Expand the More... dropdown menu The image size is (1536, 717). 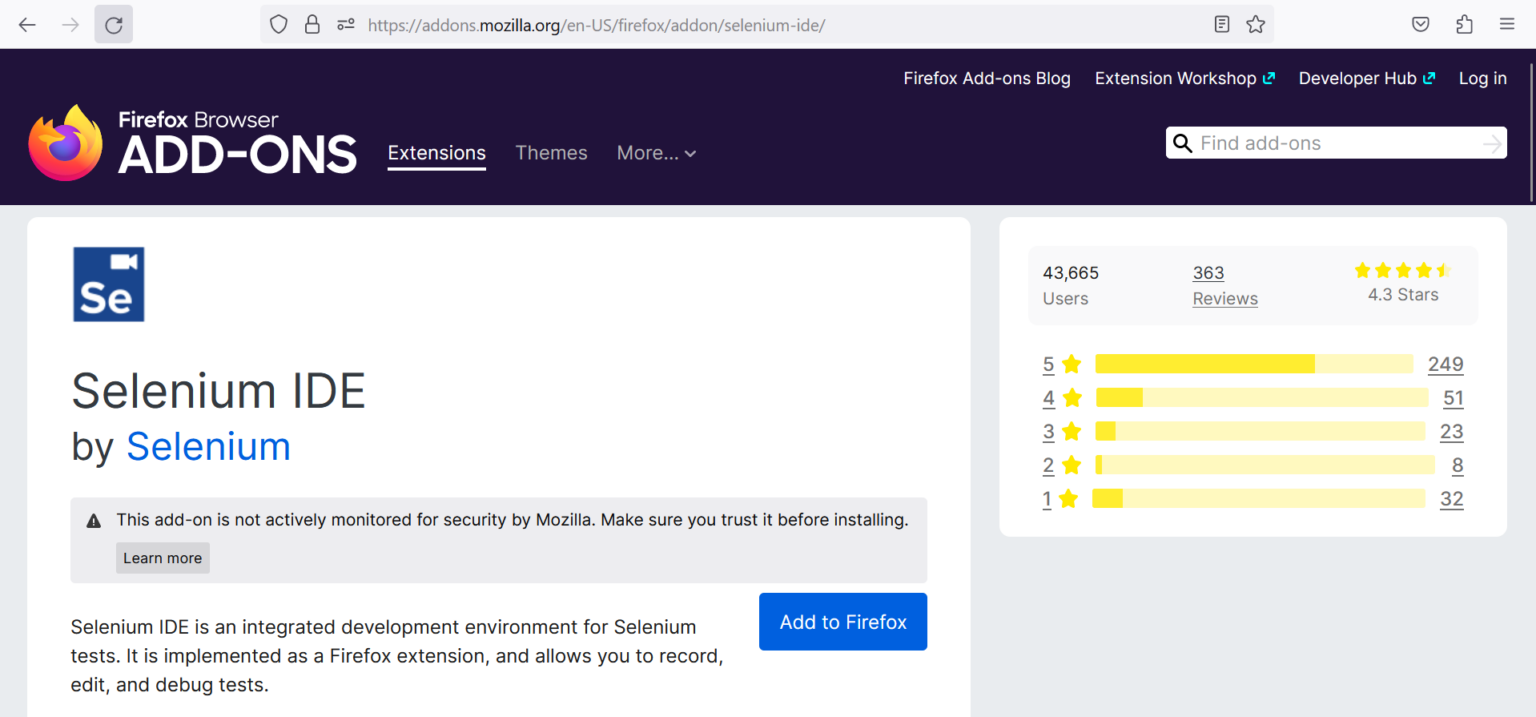[x=656, y=153]
